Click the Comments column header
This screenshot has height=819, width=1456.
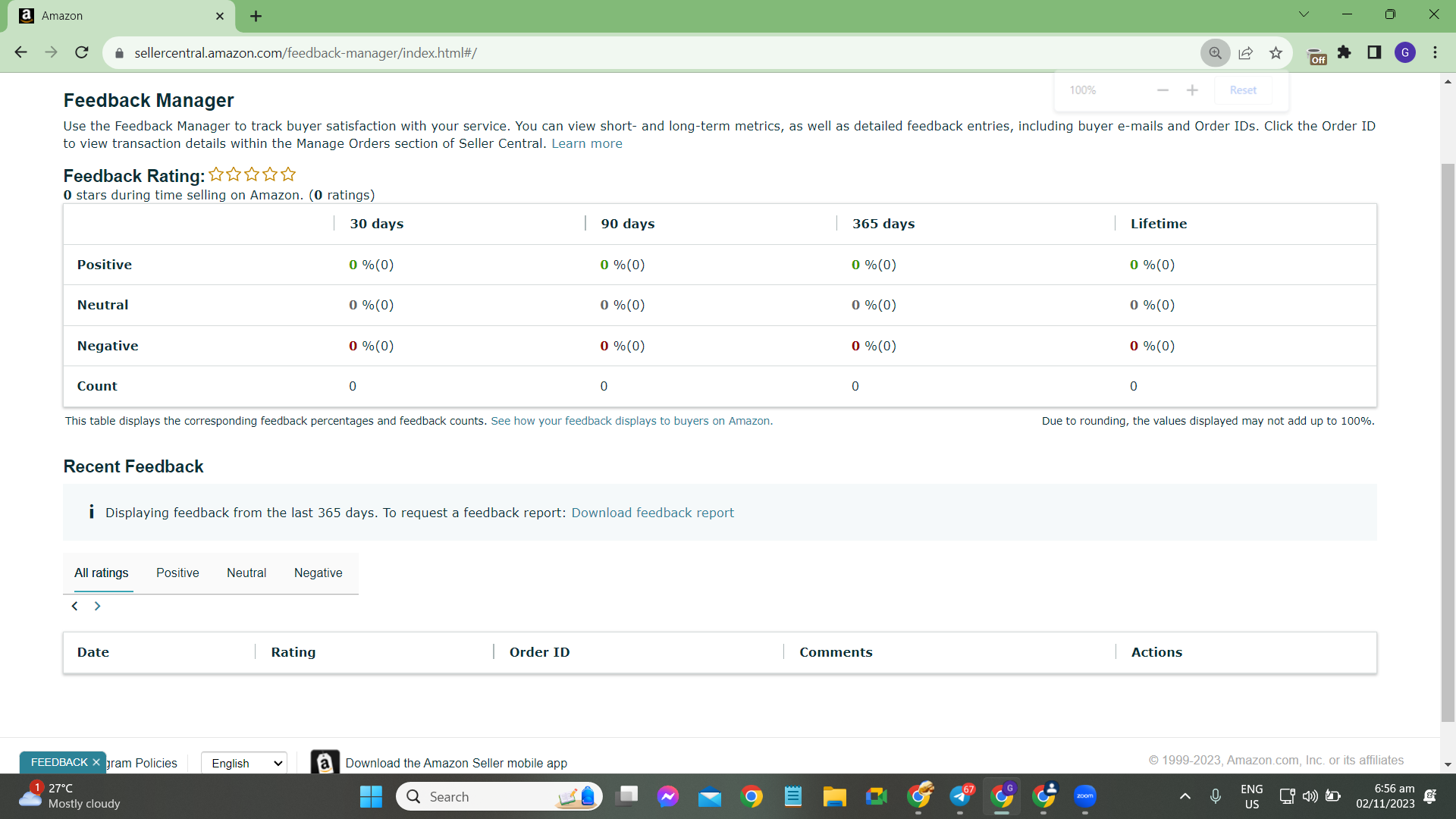pos(836,652)
